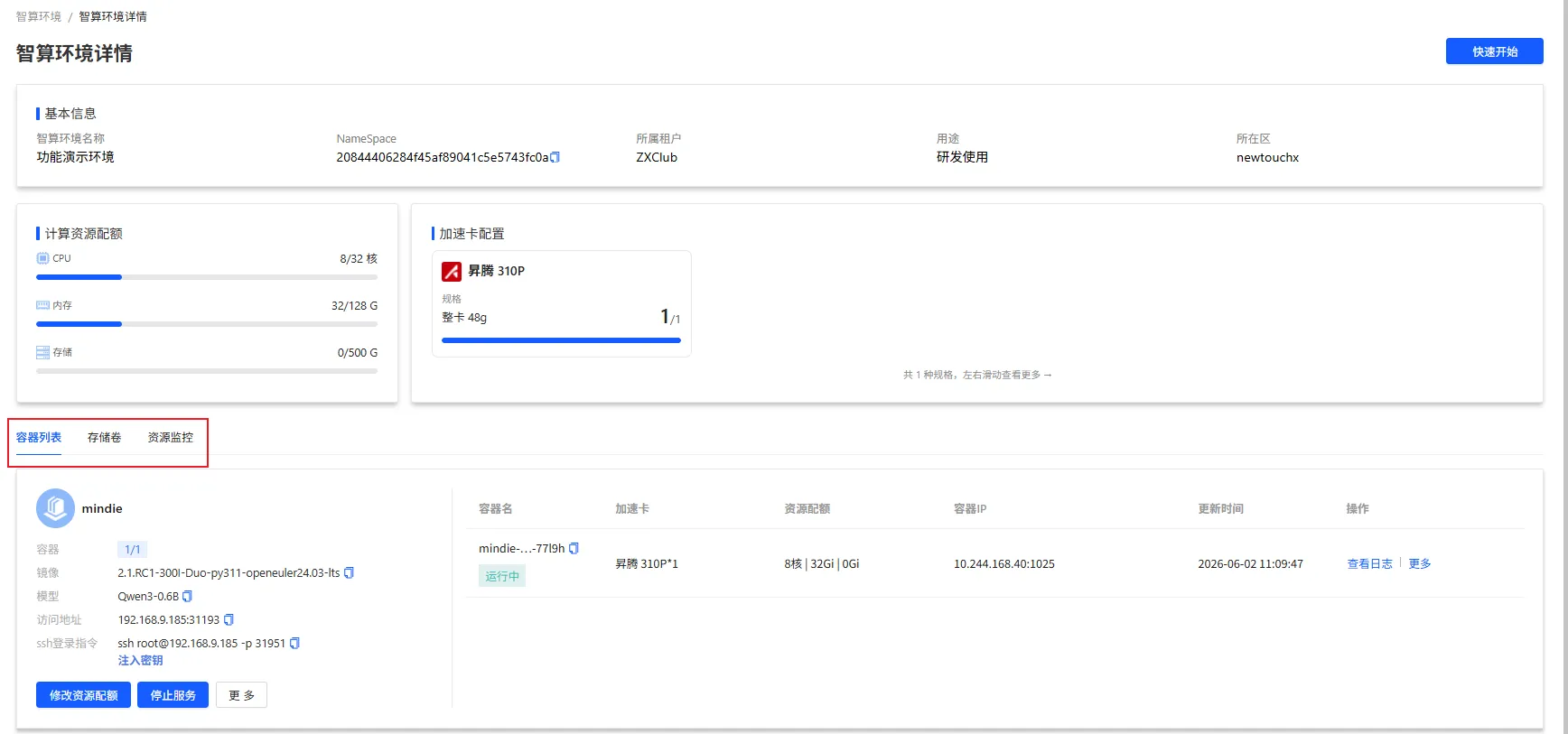This screenshot has height=734, width=1568.
Task: Click container IP 10.244.168.40:1025
Action: coord(1004,563)
